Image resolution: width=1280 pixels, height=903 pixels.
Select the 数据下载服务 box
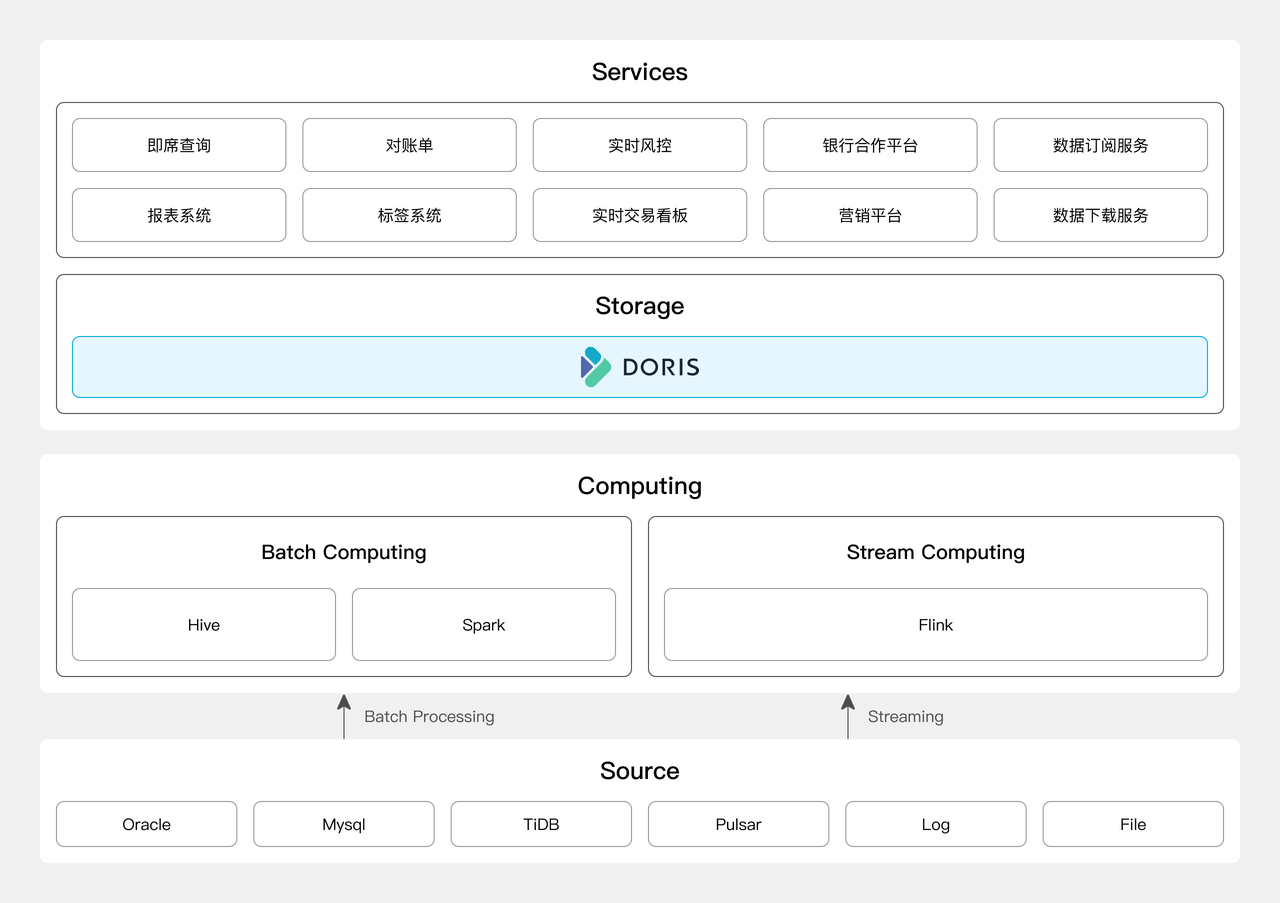pos(1100,215)
